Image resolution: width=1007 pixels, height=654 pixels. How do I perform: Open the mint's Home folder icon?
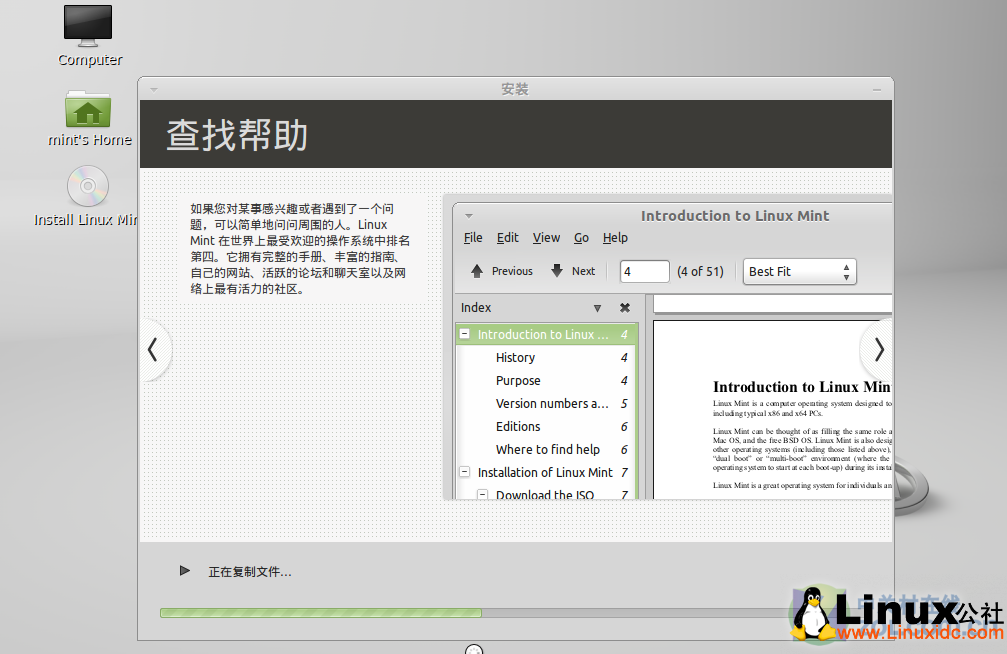[x=88, y=112]
